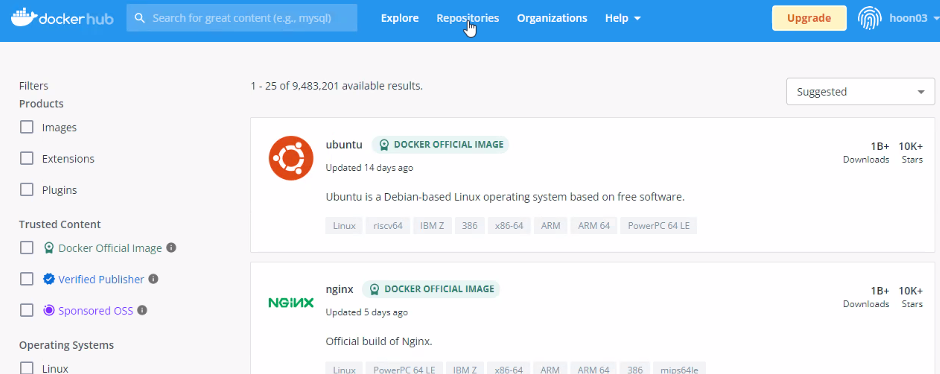The width and height of the screenshot is (940, 374).
Task: Expand the Help menu arrow
Action: 637,19
